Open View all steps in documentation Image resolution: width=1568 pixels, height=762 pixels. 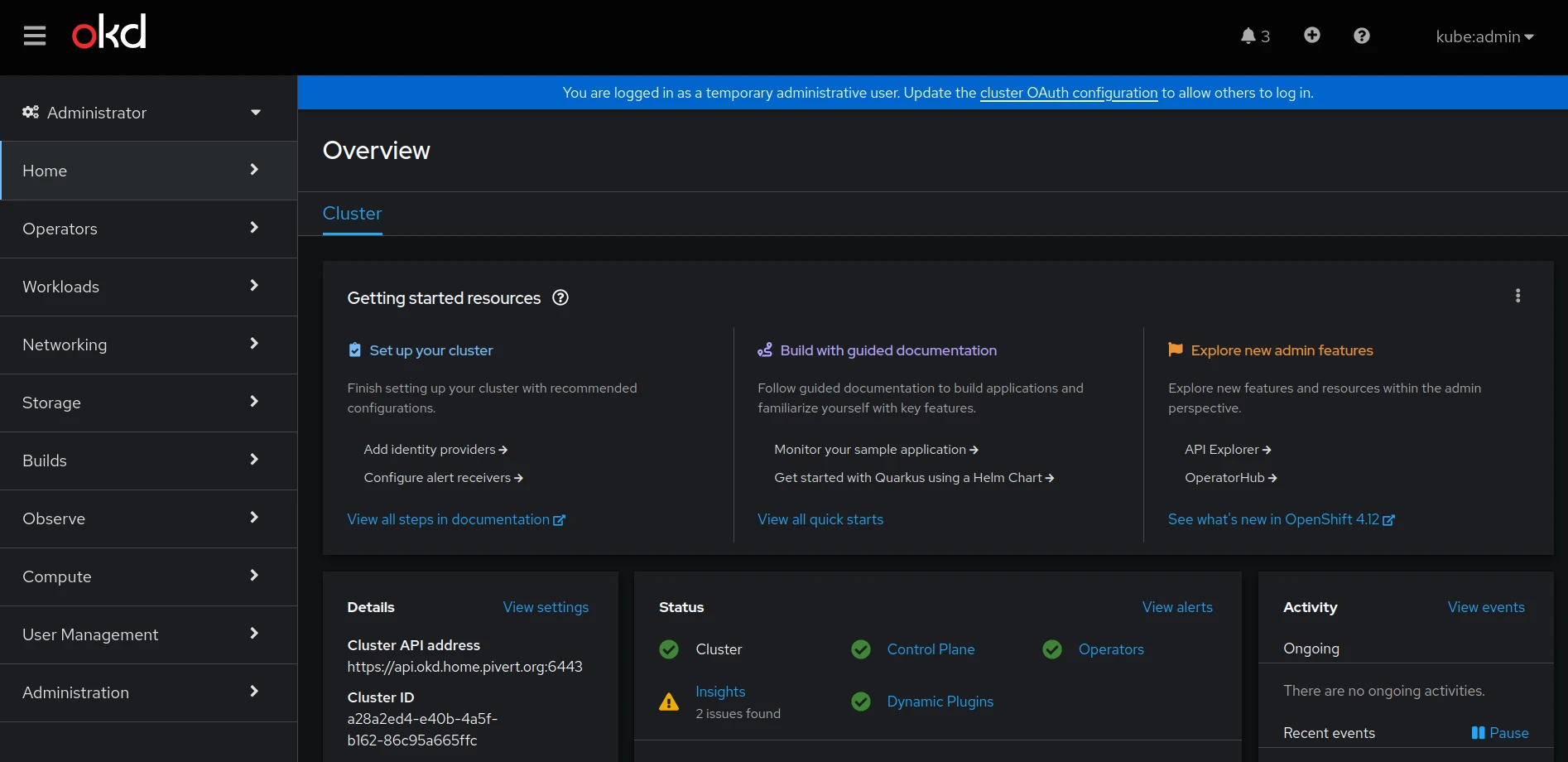(456, 519)
